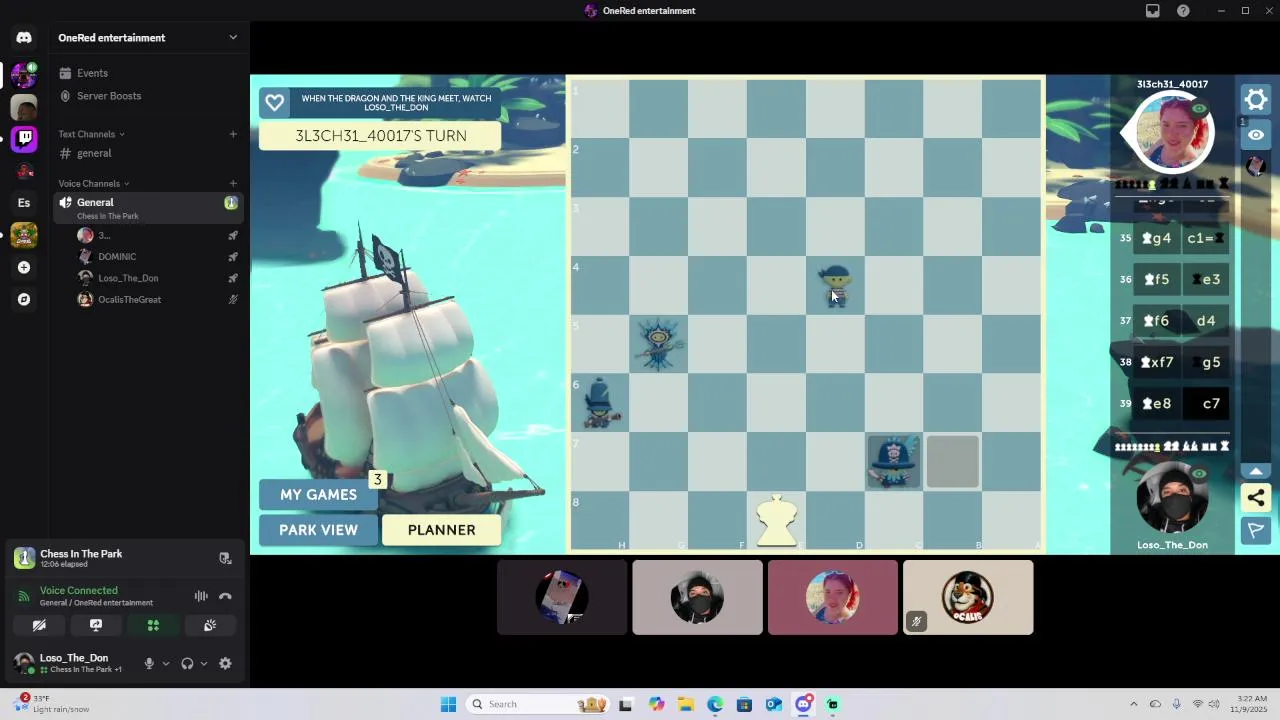This screenshot has width=1280, height=720.
Task: Open Discord user settings gear
Action: [225, 663]
